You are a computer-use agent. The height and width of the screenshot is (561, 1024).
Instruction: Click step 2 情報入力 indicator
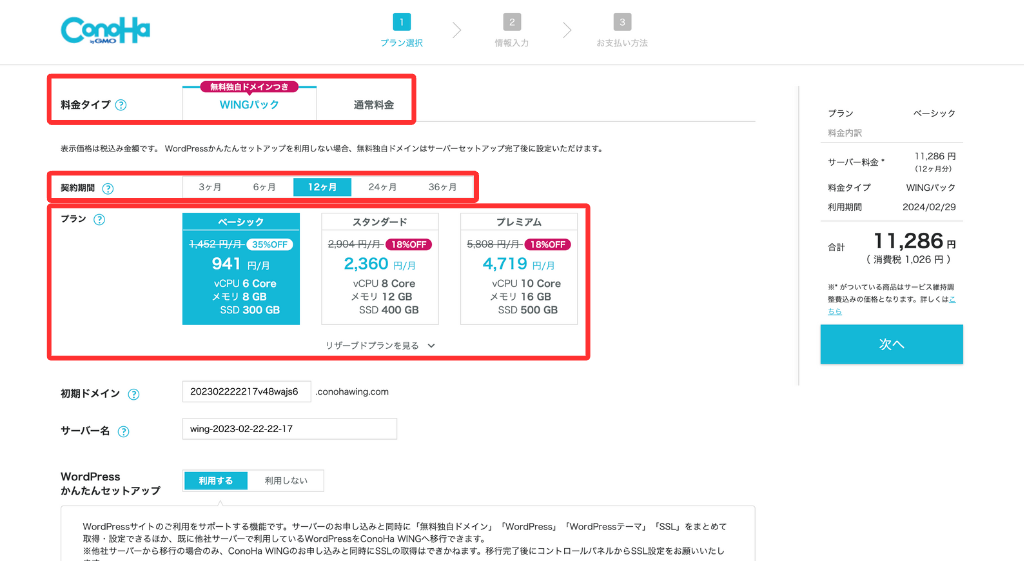point(512,31)
